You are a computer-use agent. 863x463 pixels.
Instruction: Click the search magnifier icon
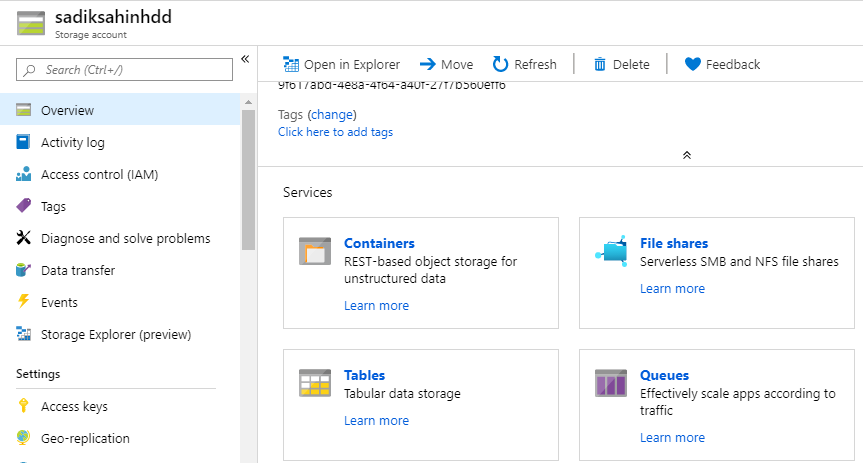tap(30, 70)
